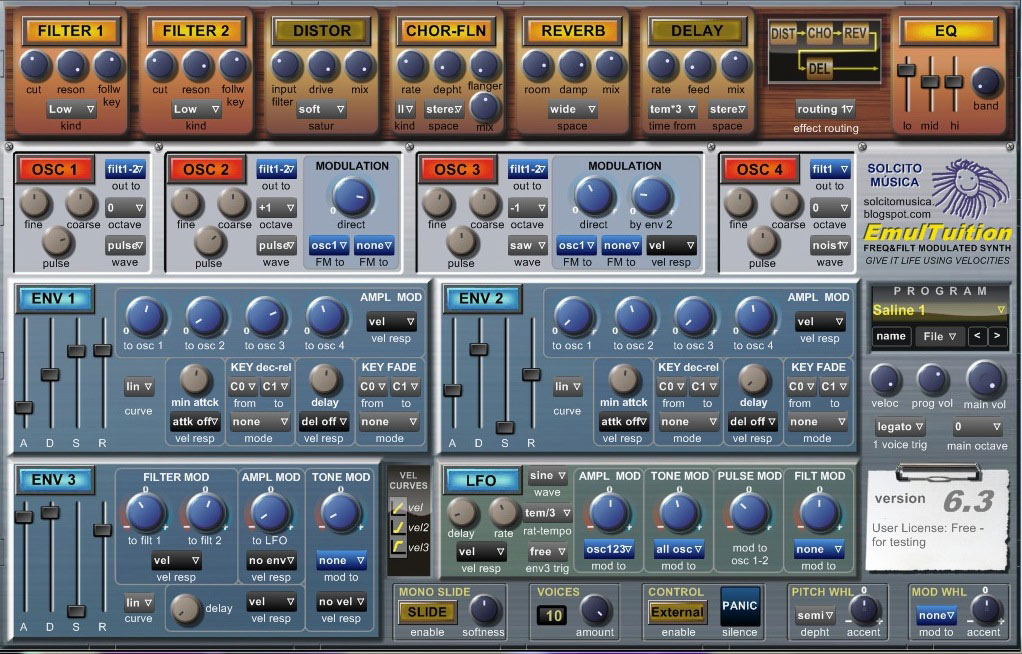Hit the PANIC silence button
This screenshot has height=654, width=1022.
739,606
